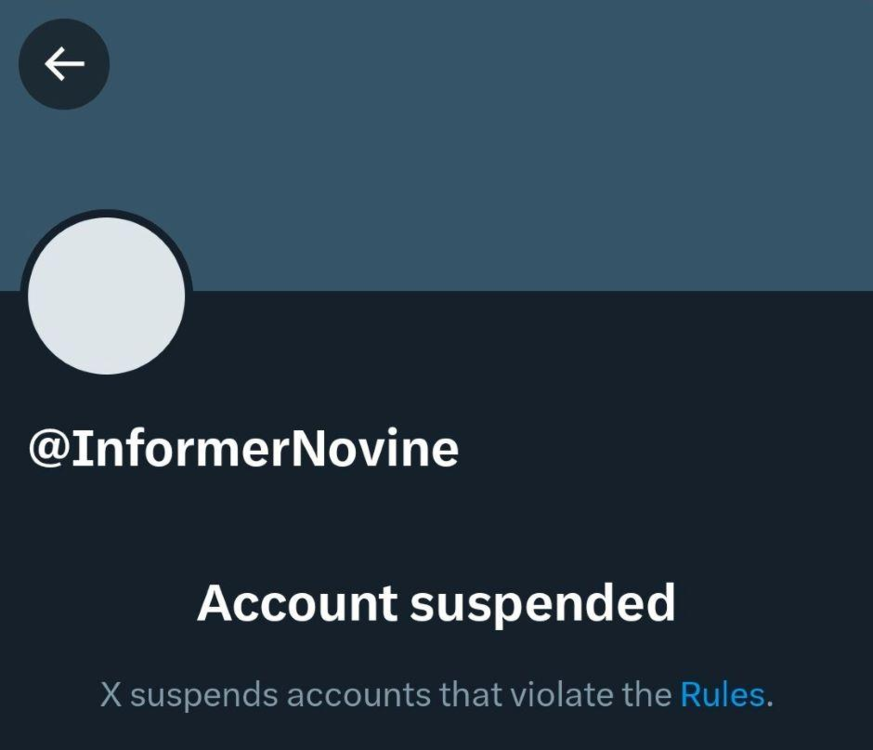Follow the blue Rules text link
Screen dimensions: 873x750
point(722,694)
